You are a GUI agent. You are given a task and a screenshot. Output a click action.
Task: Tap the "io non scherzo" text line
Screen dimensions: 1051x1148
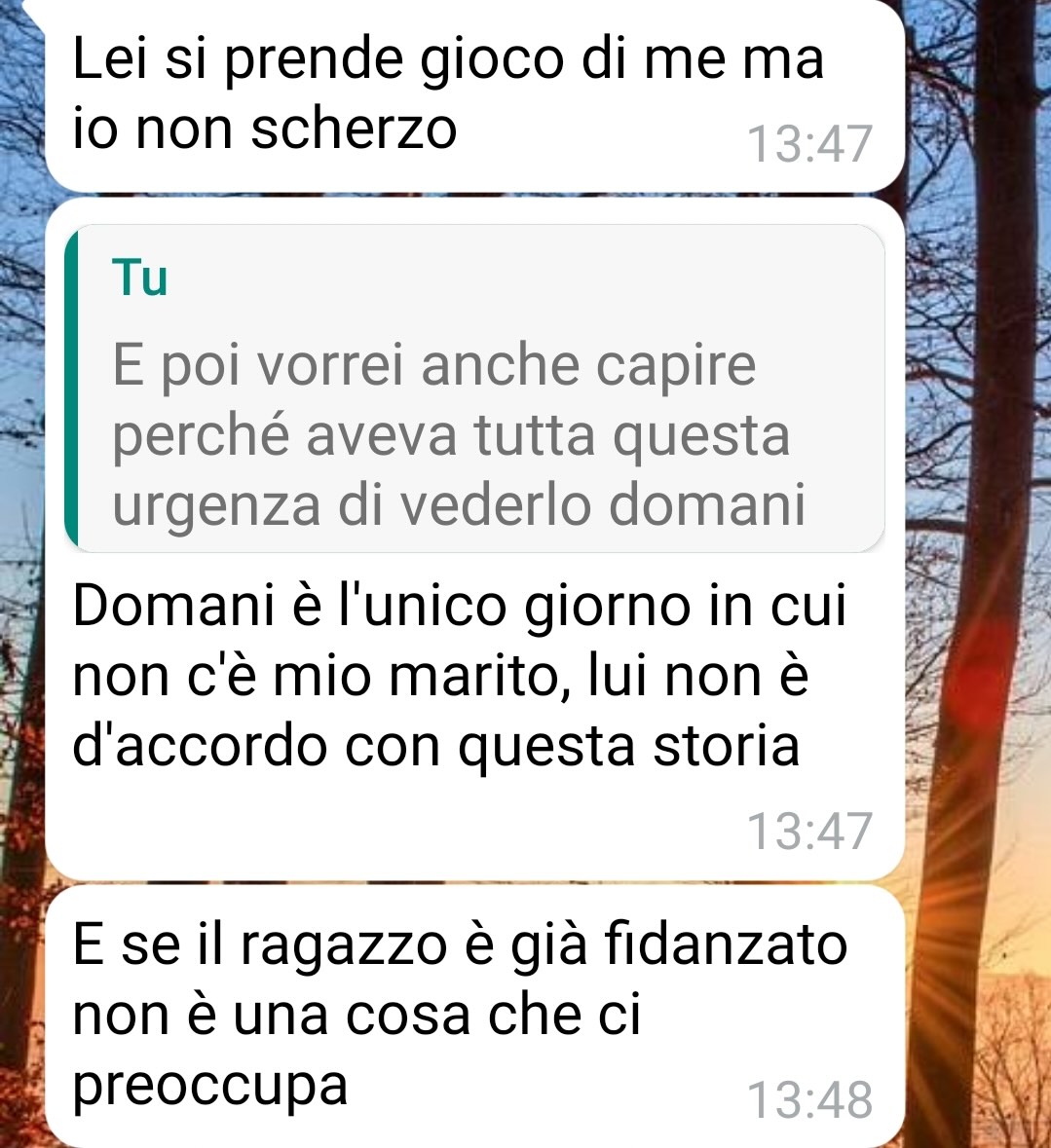pos(264,129)
